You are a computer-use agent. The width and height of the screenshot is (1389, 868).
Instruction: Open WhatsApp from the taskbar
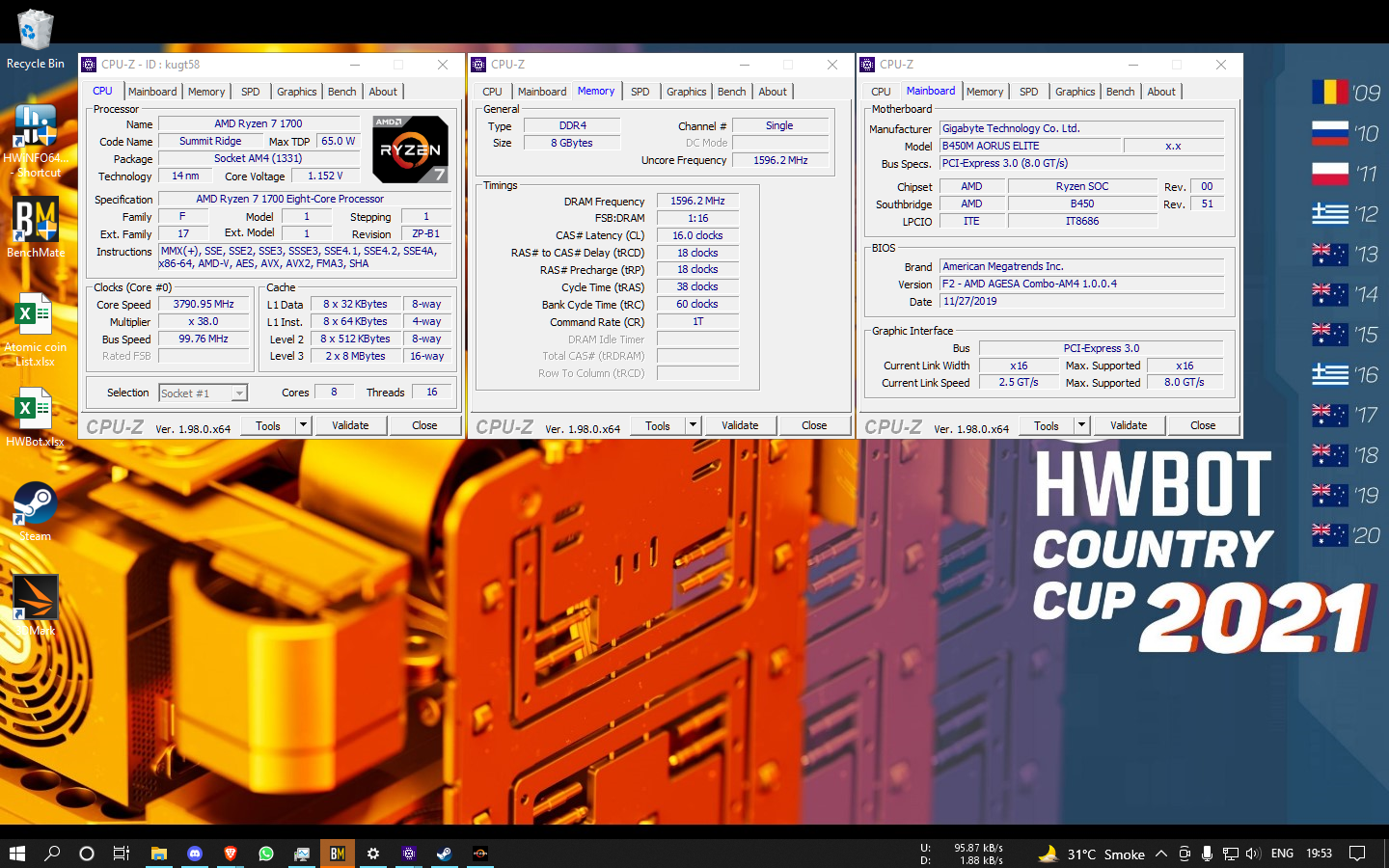tap(266, 854)
